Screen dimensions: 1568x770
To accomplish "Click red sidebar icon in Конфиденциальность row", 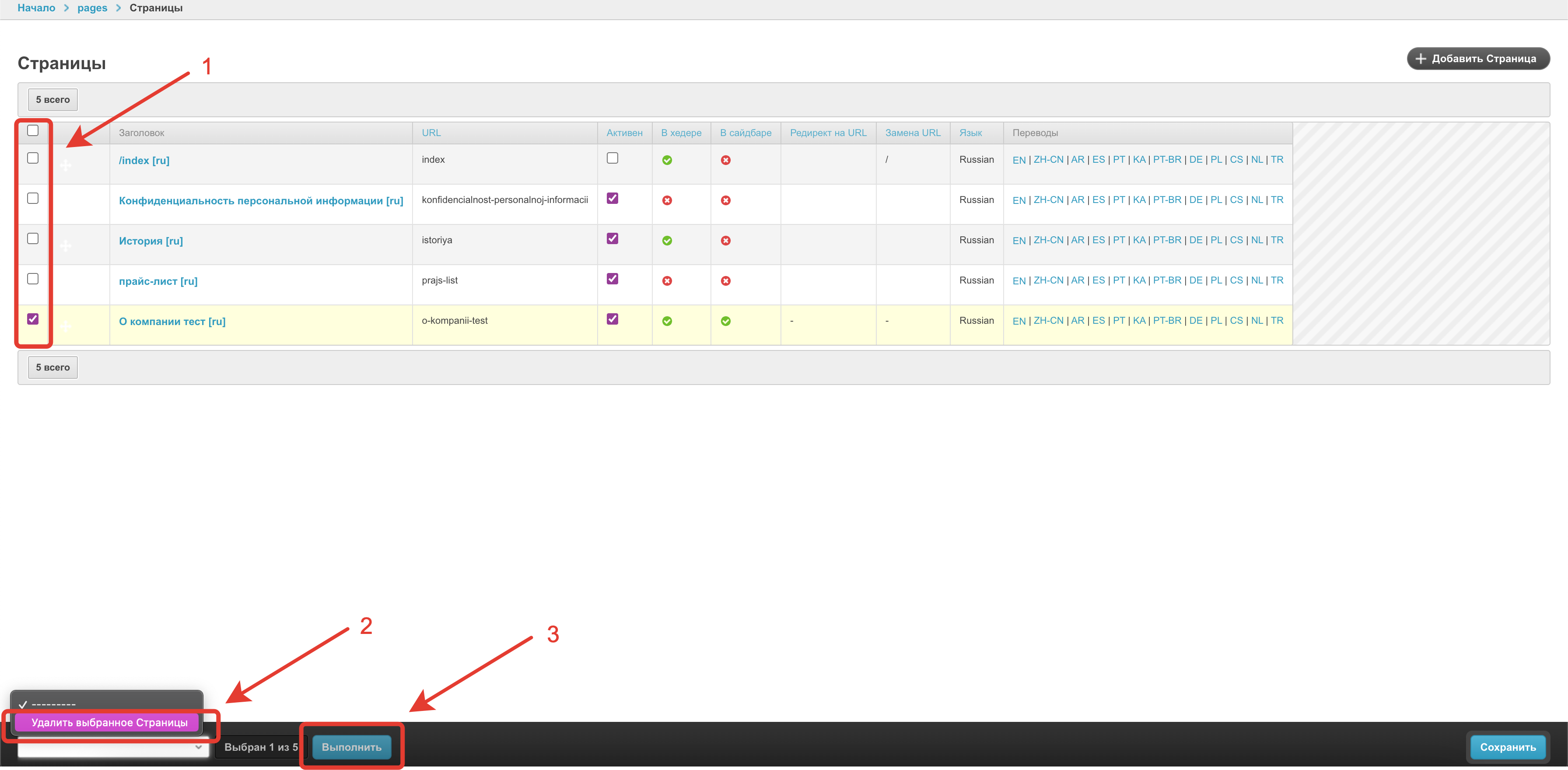I will [x=725, y=200].
